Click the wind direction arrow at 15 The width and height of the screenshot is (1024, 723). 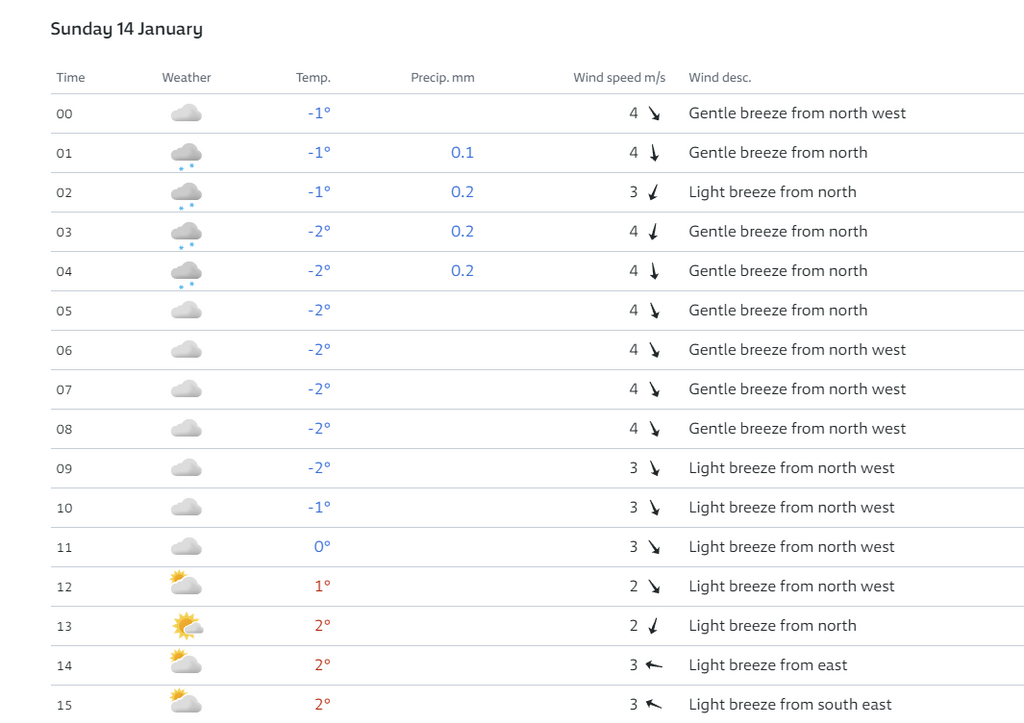point(654,704)
